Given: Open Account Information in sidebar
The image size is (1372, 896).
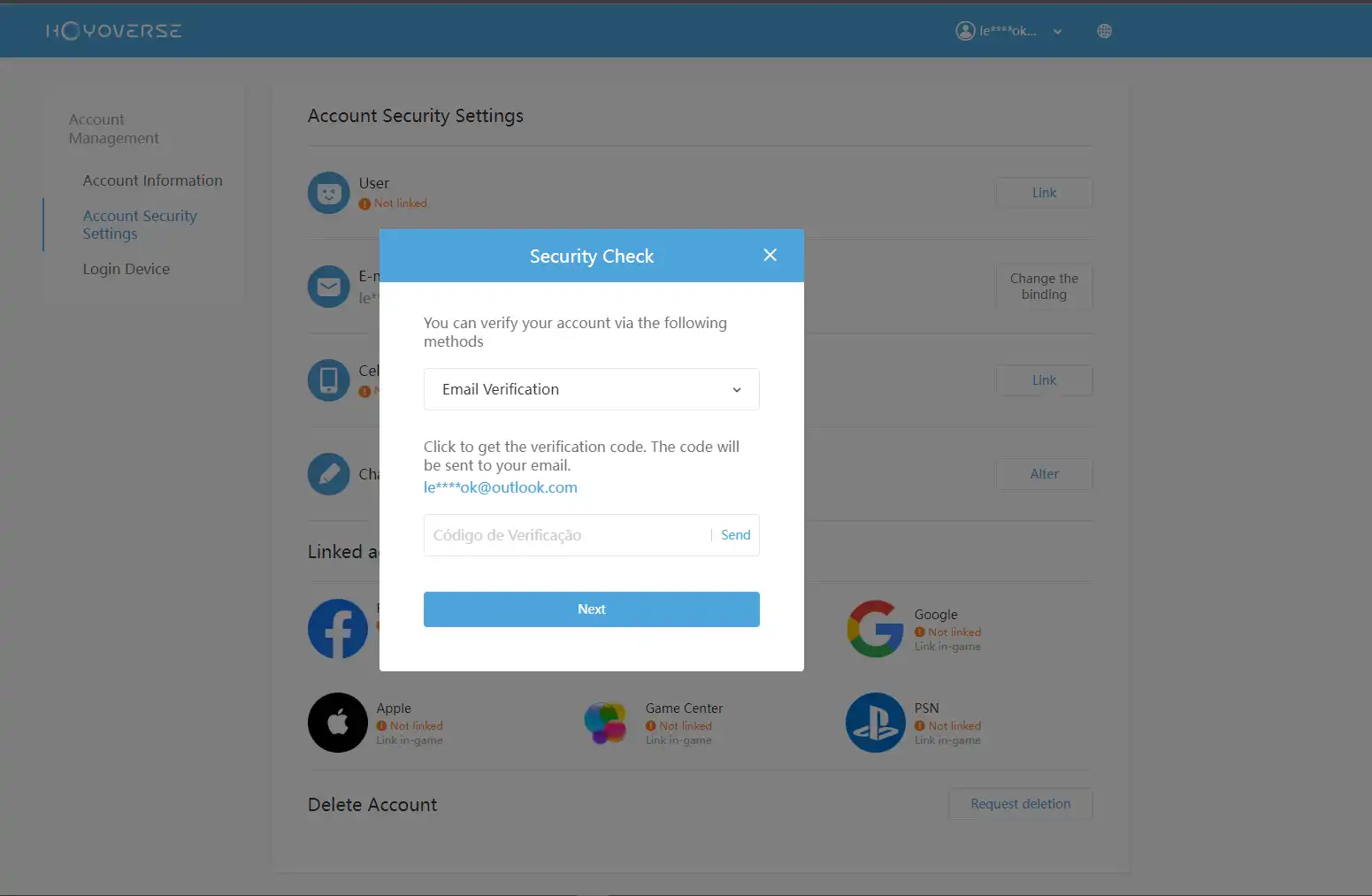Looking at the screenshot, I should coord(152,180).
